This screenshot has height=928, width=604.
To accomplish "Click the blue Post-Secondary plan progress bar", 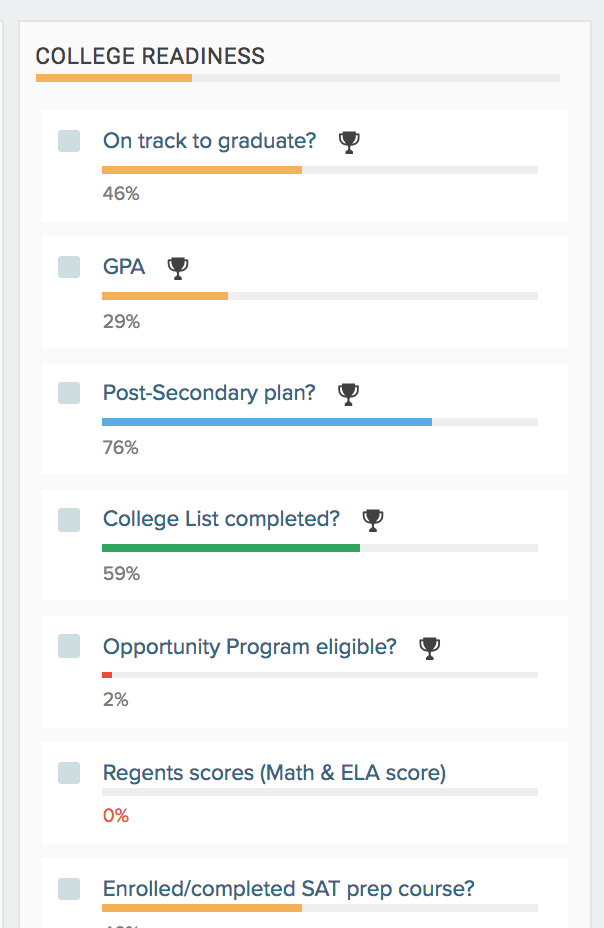I will 267,422.
